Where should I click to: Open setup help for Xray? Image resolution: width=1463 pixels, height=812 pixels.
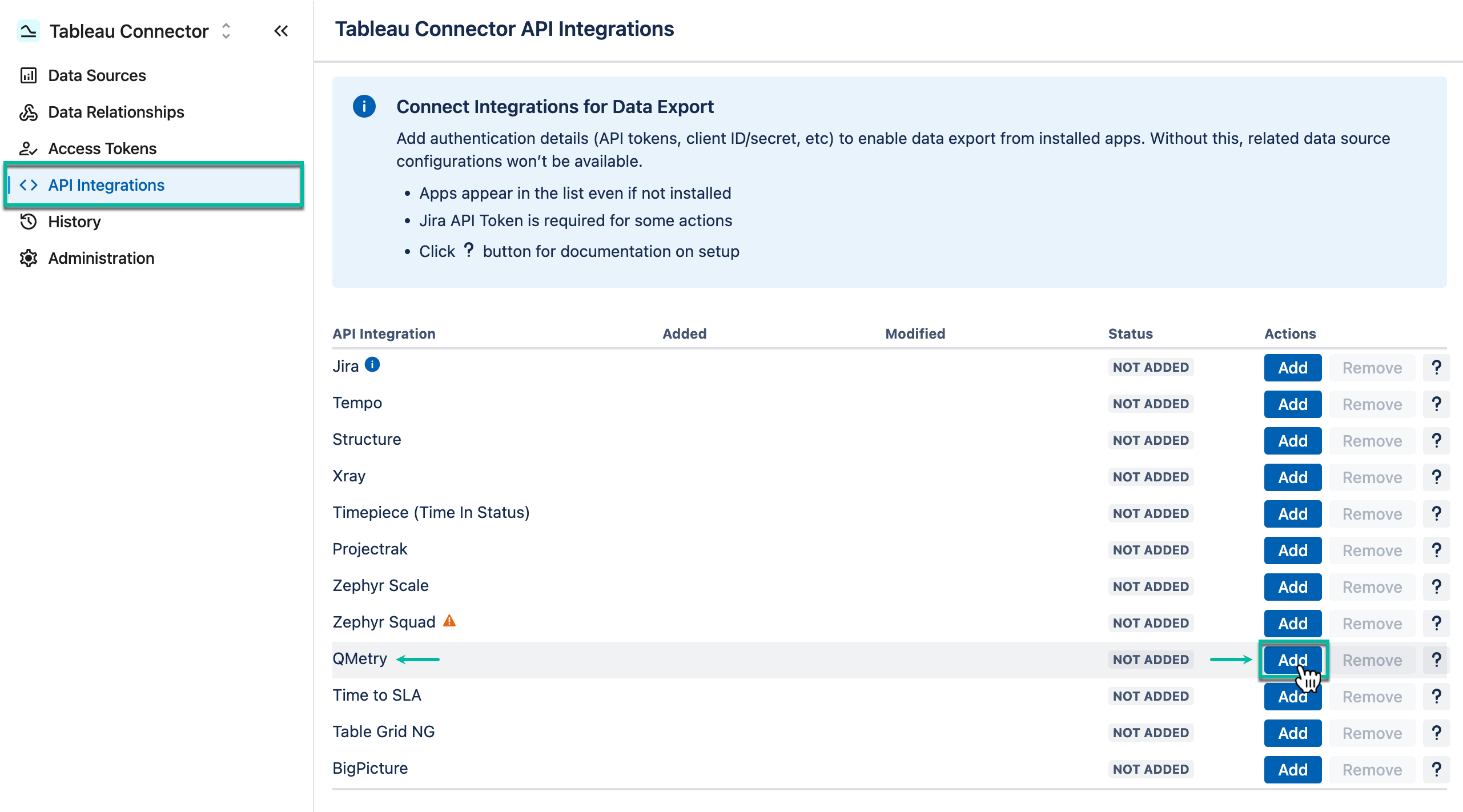click(x=1437, y=477)
